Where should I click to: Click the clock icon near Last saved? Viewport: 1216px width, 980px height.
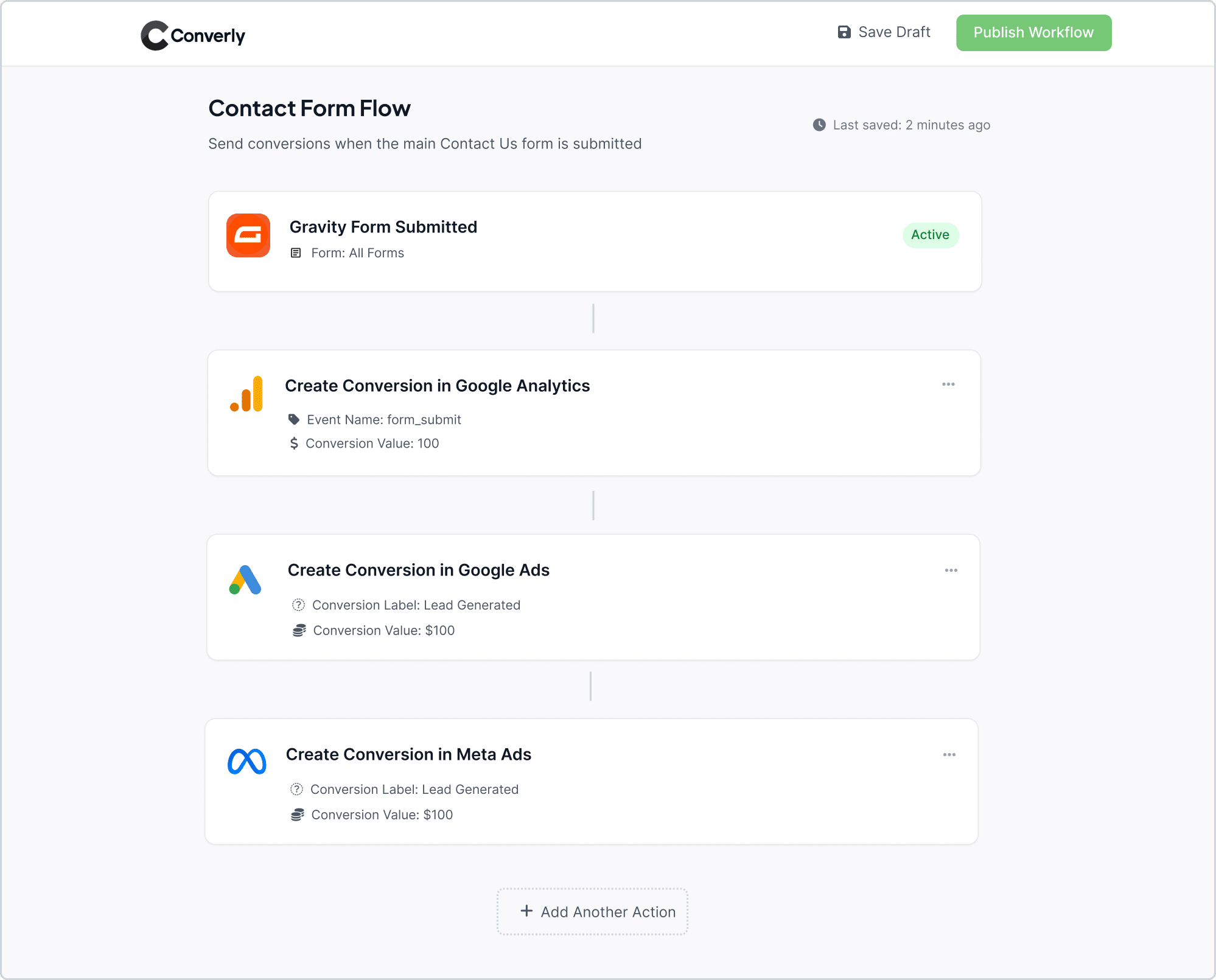819,125
